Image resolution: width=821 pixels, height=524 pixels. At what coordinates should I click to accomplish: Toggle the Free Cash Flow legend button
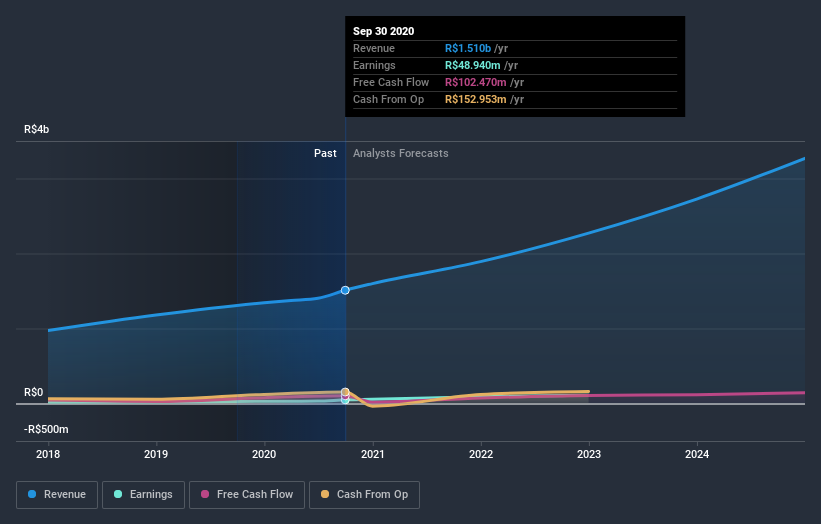click(x=247, y=495)
